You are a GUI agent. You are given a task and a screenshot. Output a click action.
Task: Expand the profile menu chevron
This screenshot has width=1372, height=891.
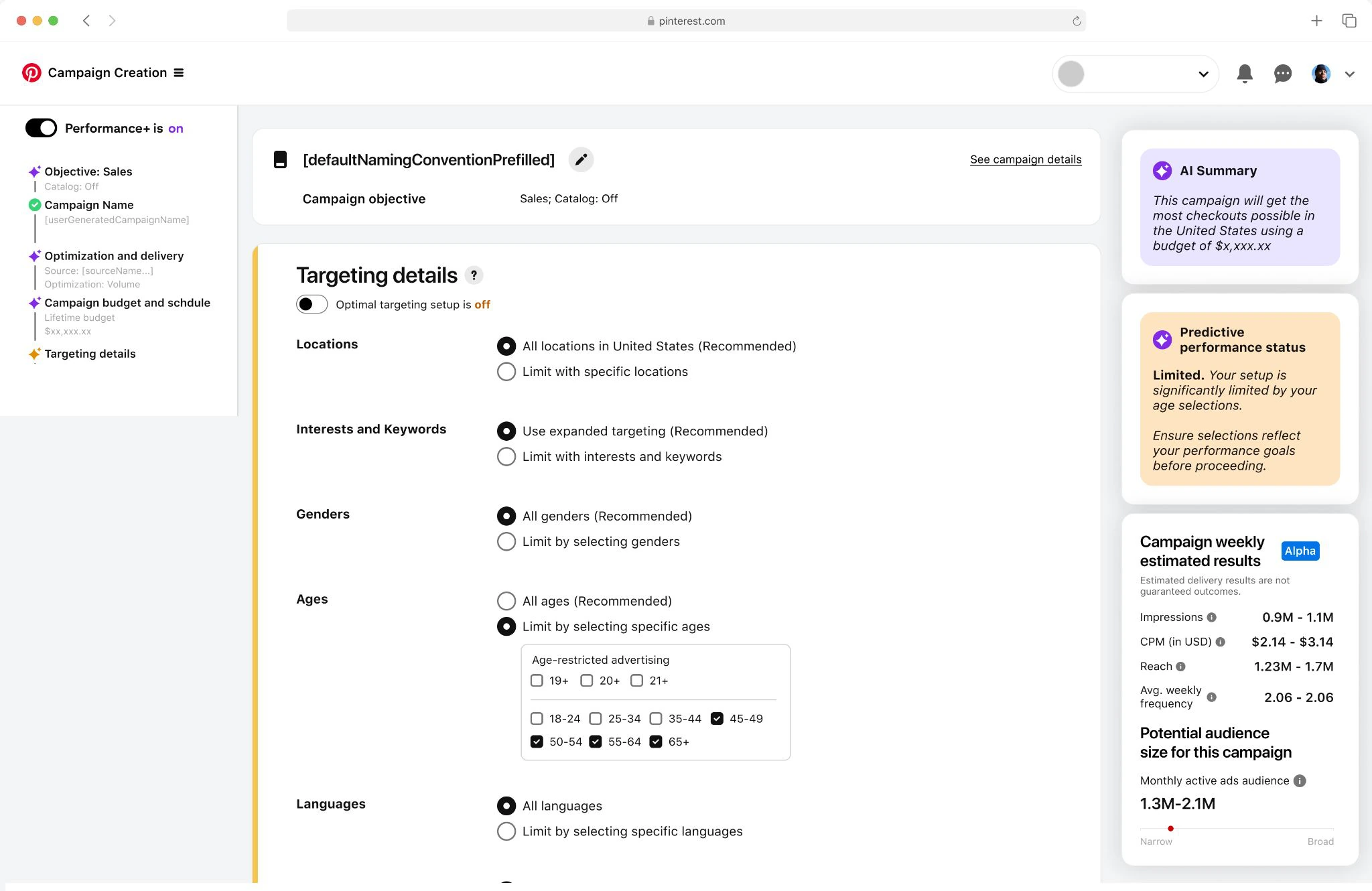click(1350, 74)
